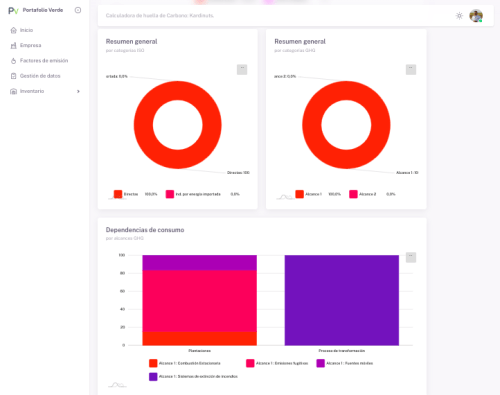Open the ISO donut chart options menu
Image resolution: width=500 pixels, height=395 pixels.
click(x=242, y=69)
